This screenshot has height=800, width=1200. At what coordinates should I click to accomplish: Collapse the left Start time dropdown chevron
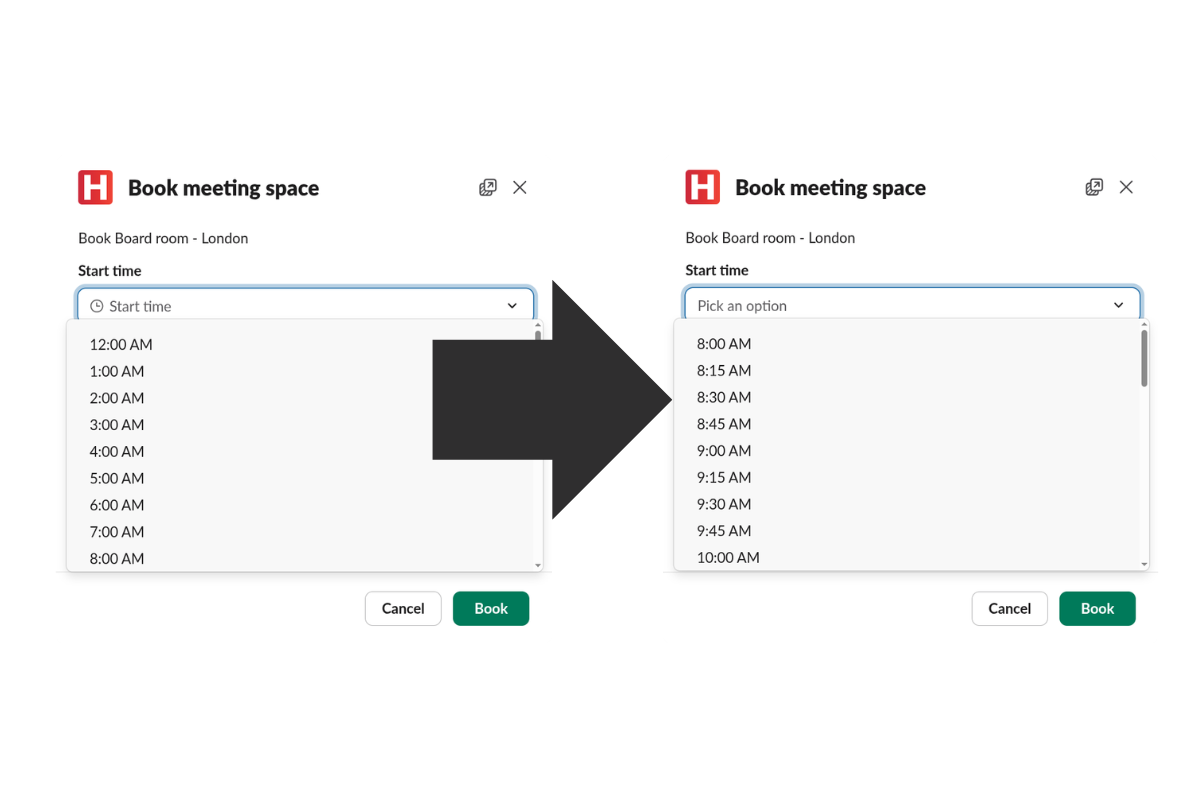(512, 306)
